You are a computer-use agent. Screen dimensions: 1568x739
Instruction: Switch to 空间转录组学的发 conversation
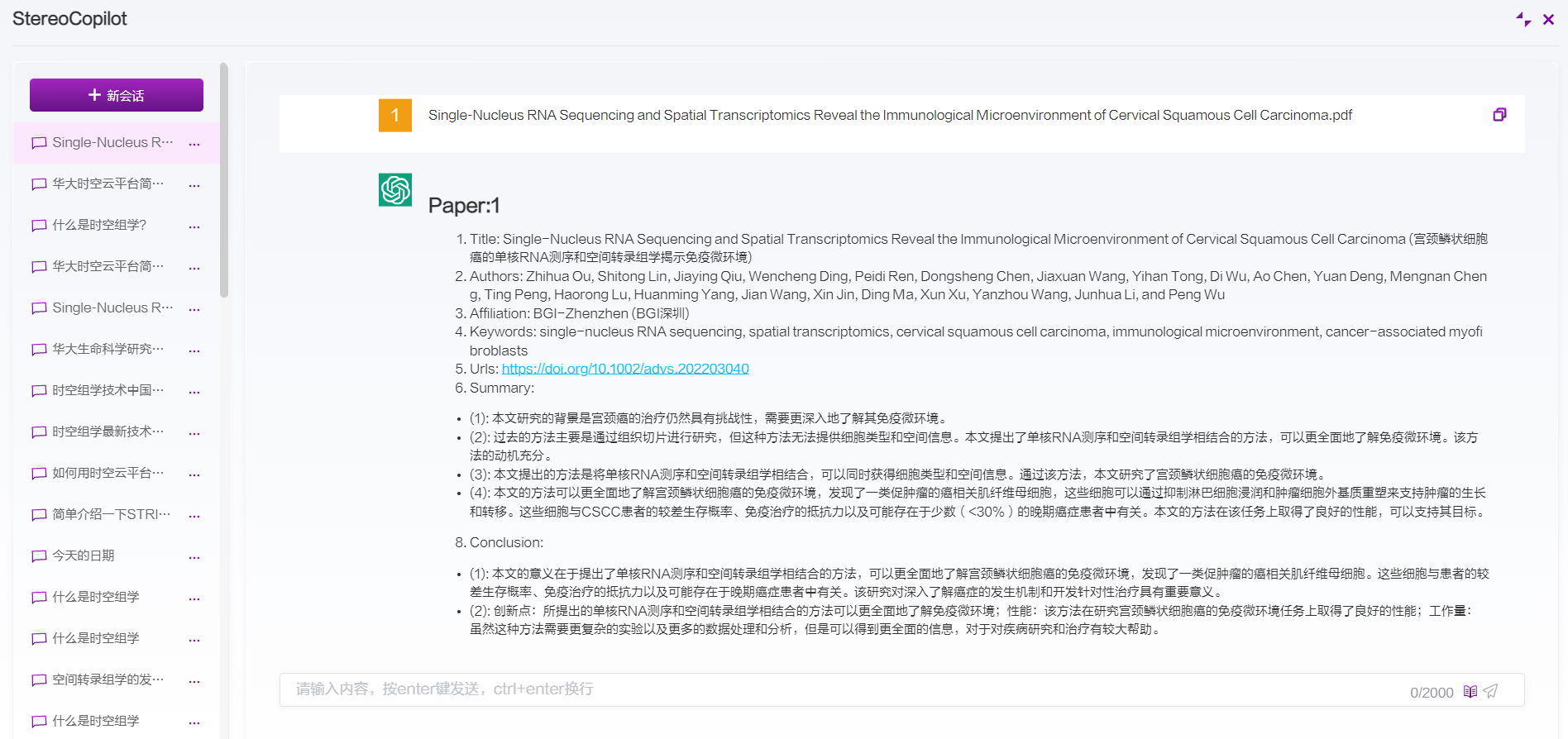(108, 679)
